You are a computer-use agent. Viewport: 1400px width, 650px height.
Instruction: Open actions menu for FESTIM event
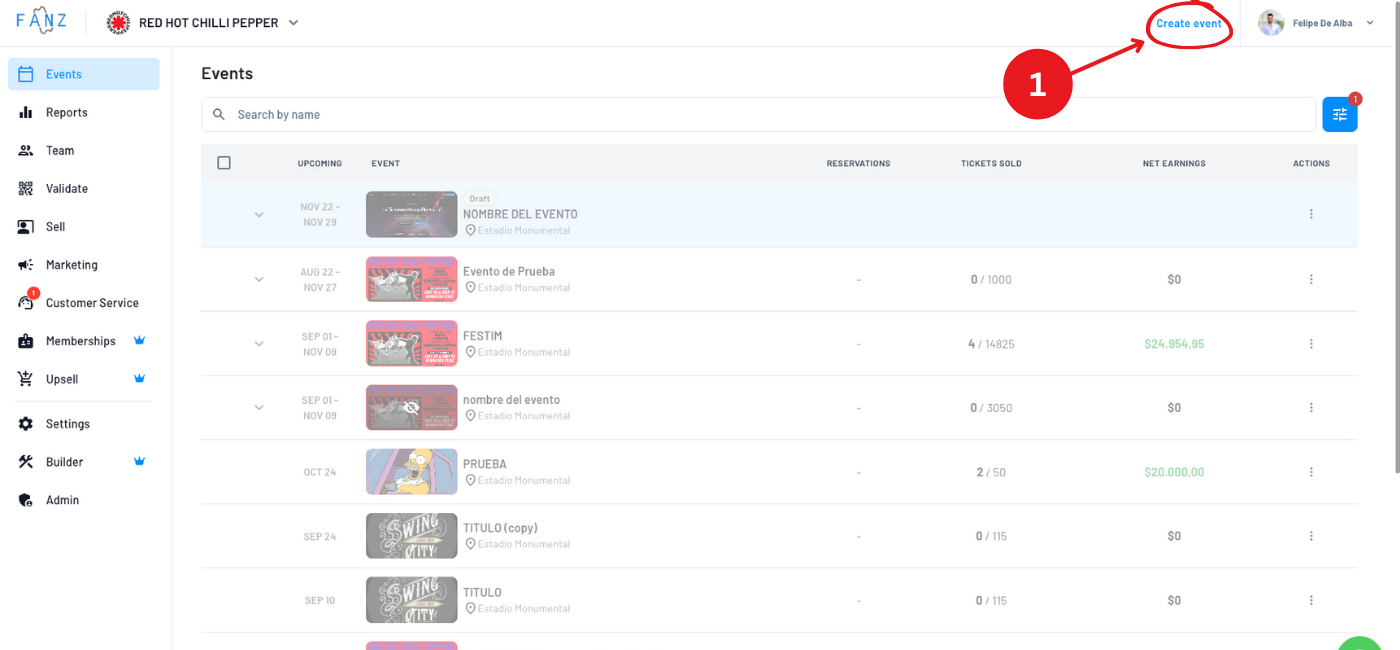tap(1311, 344)
